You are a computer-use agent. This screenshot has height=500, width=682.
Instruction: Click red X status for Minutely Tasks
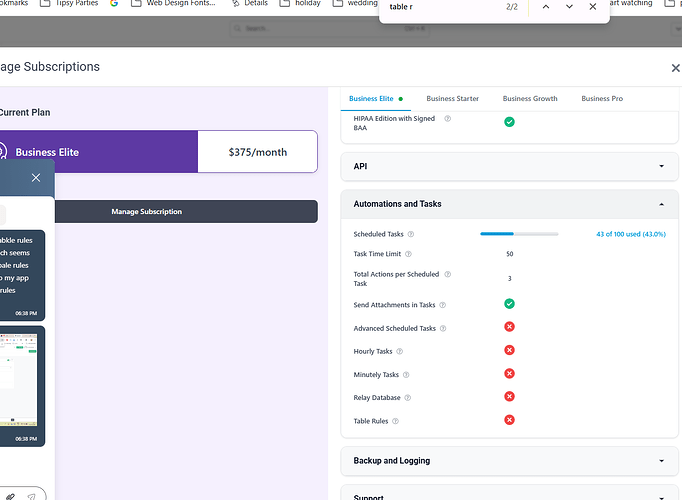pos(509,374)
